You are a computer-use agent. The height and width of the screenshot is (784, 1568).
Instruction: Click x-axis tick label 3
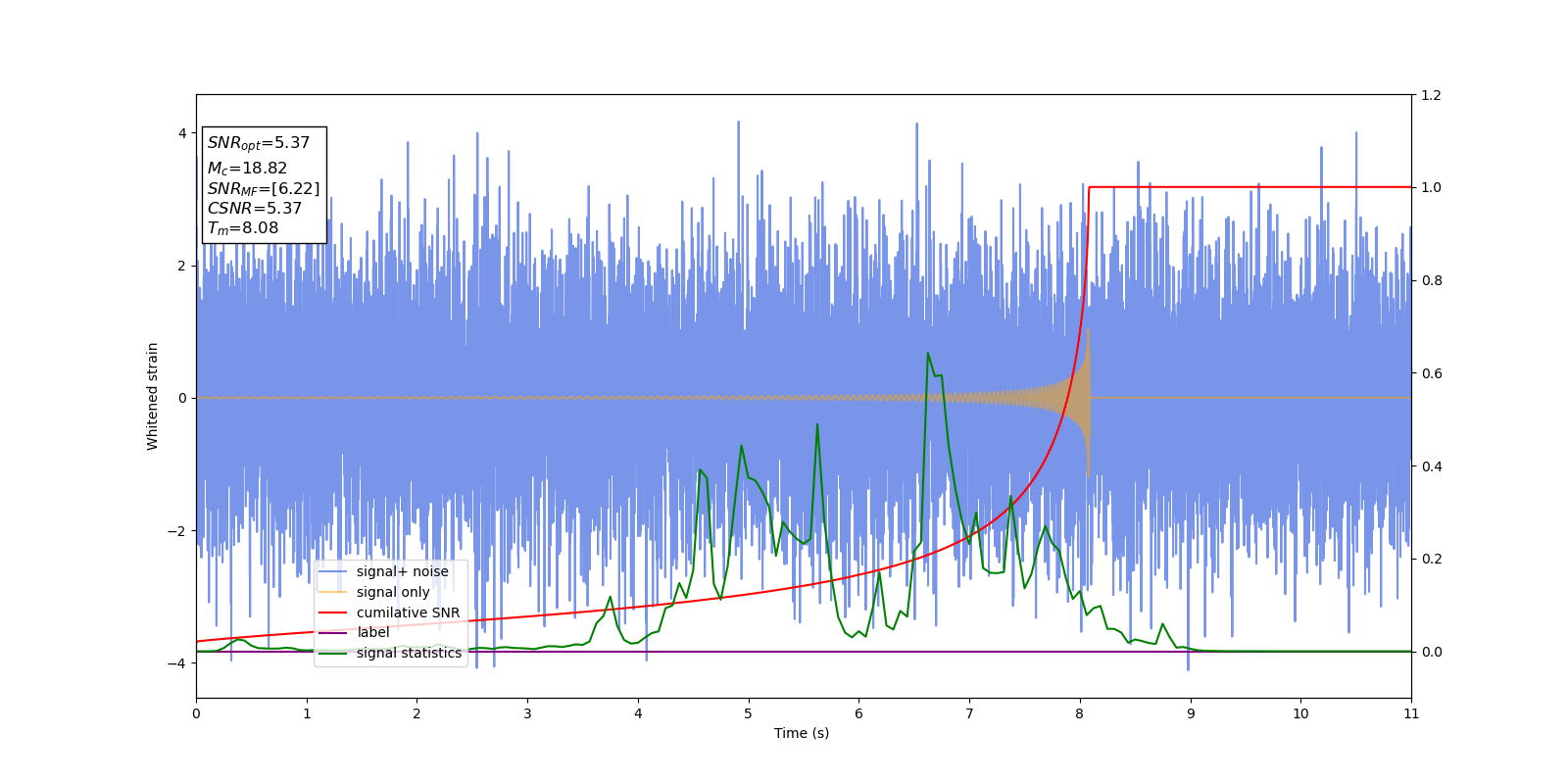click(x=527, y=713)
